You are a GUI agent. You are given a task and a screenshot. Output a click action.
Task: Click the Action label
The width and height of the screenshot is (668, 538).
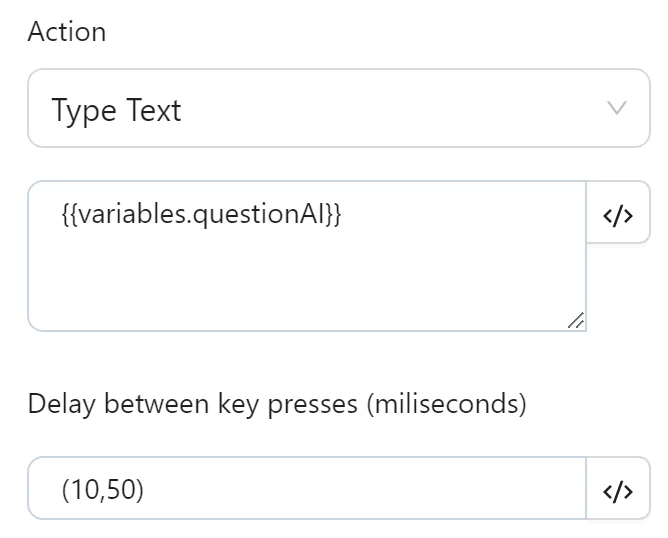tap(67, 32)
